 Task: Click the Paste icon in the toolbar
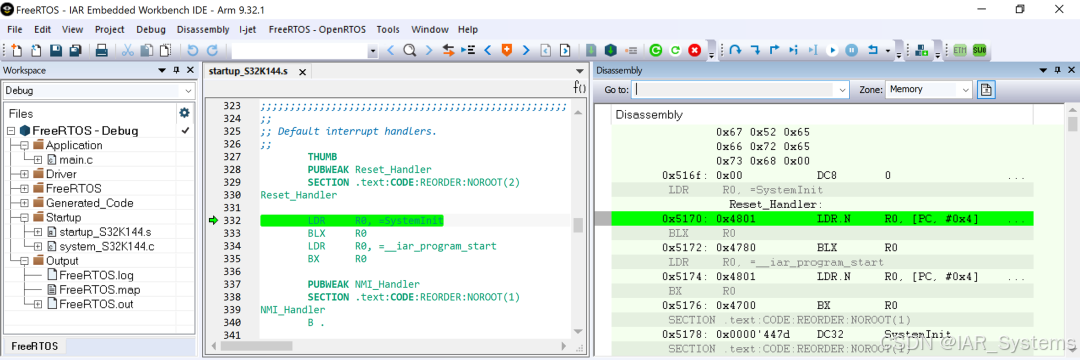[x=165, y=50]
